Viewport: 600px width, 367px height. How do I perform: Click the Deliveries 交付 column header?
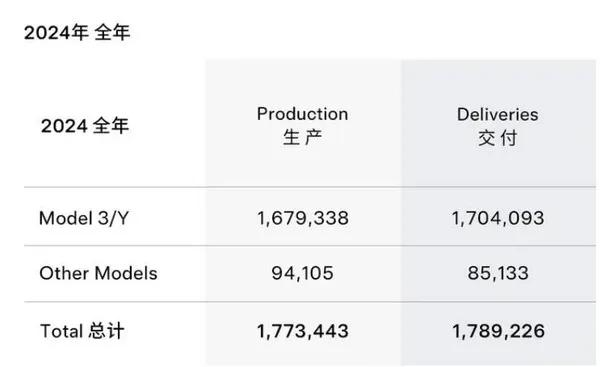click(497, 126)
